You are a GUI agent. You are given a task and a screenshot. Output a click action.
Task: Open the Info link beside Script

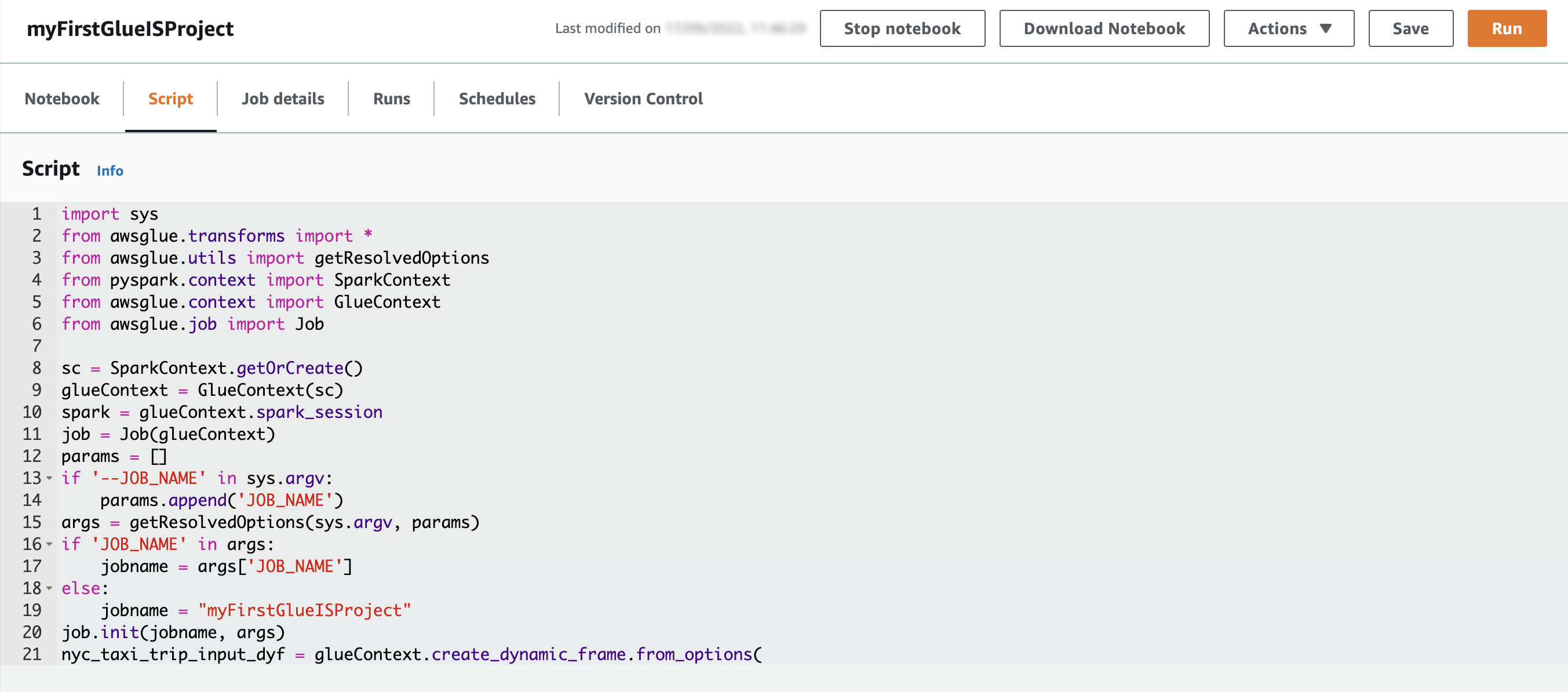point(110,171)
